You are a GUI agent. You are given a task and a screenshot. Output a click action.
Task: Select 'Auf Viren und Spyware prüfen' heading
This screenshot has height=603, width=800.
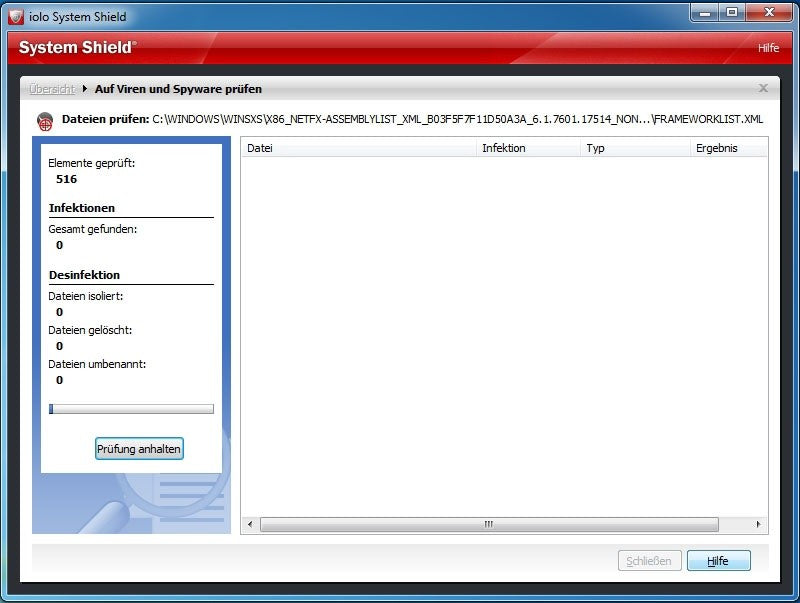(x=178, y=89)
